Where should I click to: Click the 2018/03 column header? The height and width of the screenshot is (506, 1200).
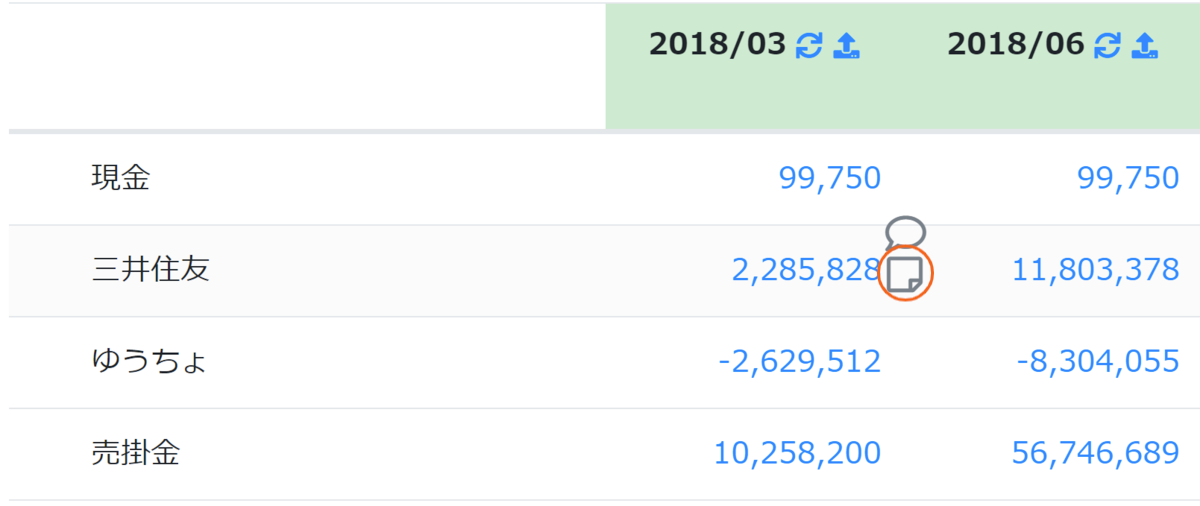[717, 45]
